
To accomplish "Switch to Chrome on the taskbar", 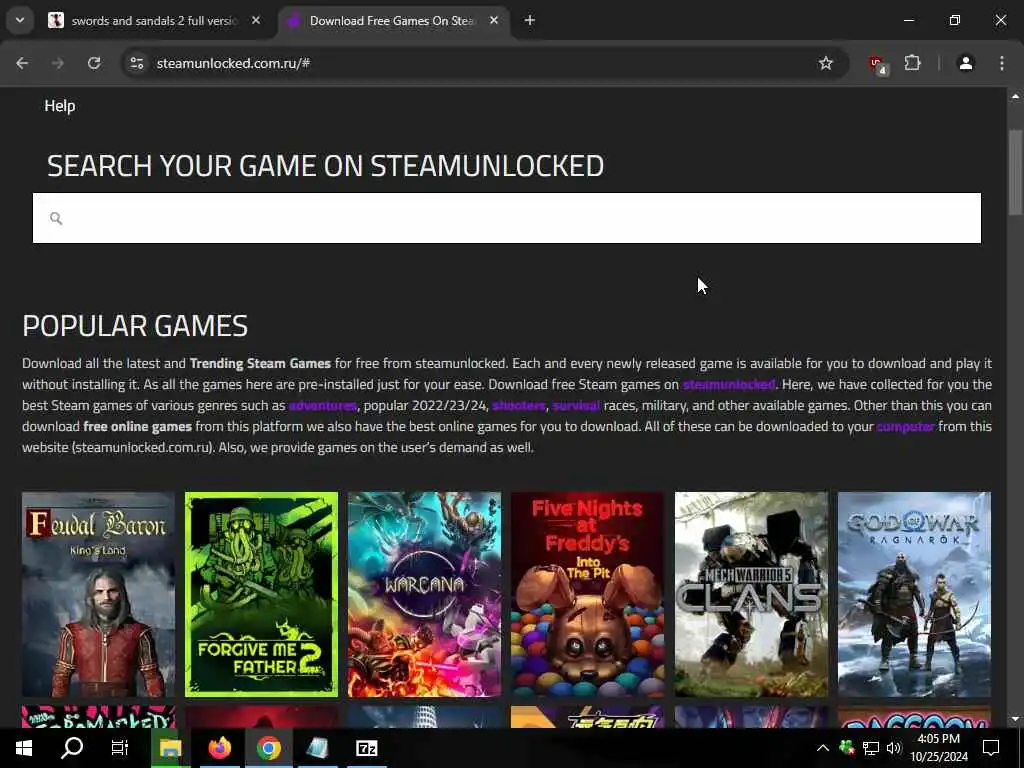I will point(268,748).
